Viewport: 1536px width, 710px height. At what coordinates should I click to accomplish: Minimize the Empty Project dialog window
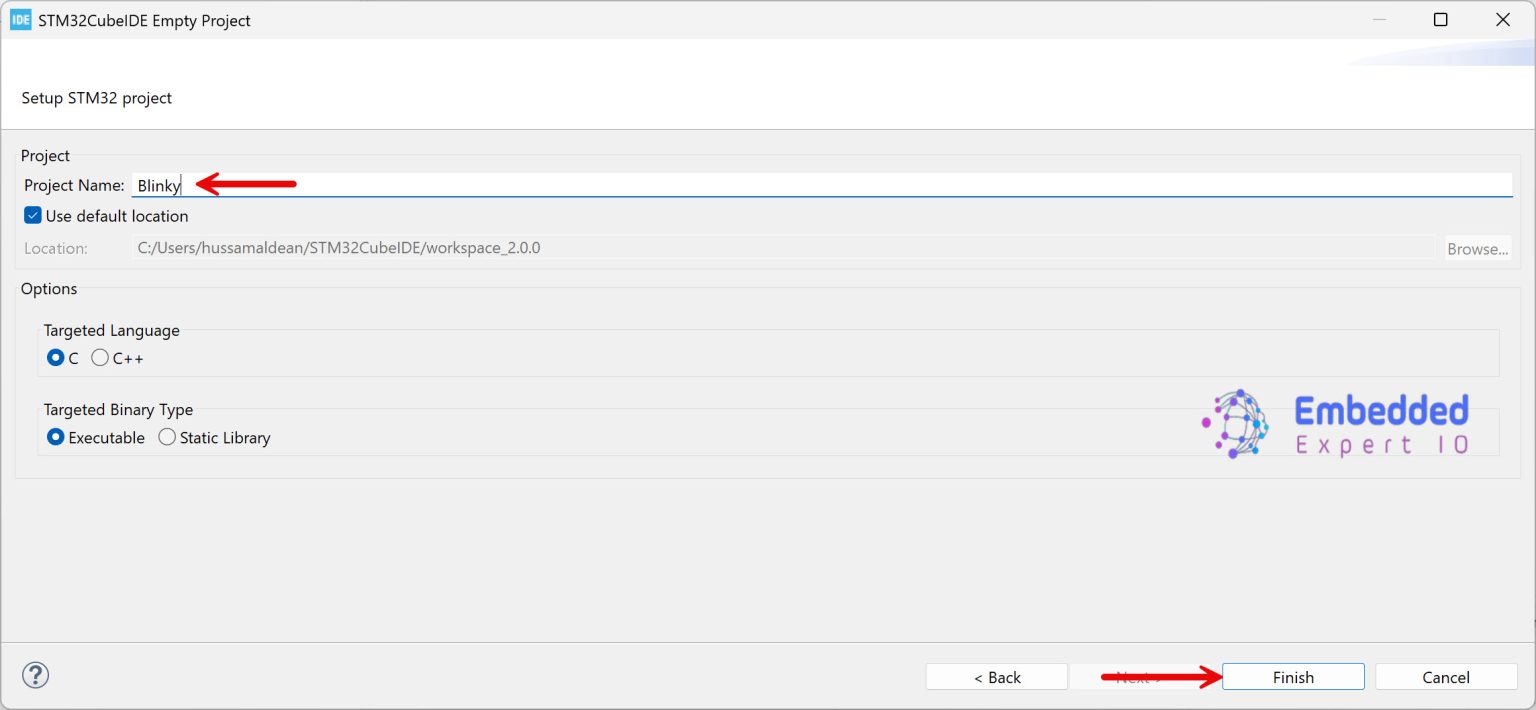click(1379, 20)
